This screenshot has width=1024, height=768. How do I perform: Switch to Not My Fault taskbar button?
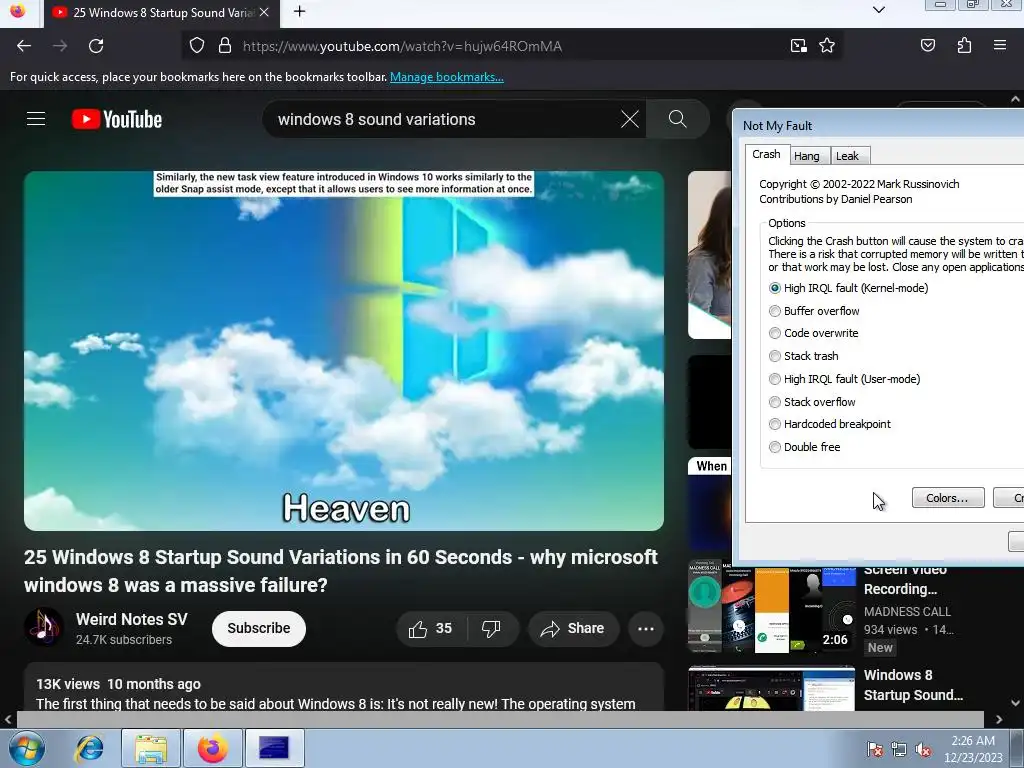pyautogui.click(x=274, y=748)
